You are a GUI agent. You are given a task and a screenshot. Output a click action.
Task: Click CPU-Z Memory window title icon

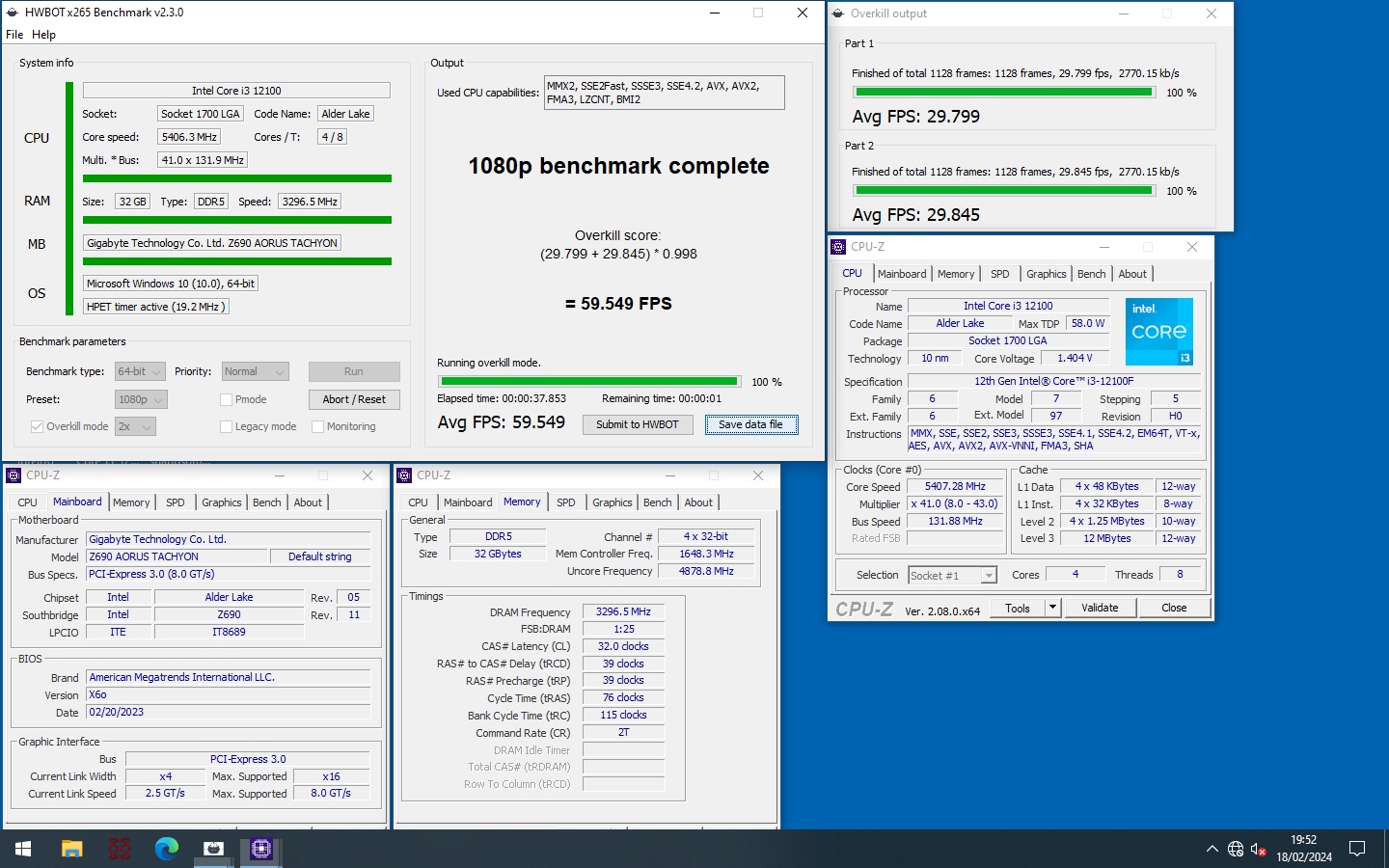click(405, 475)
